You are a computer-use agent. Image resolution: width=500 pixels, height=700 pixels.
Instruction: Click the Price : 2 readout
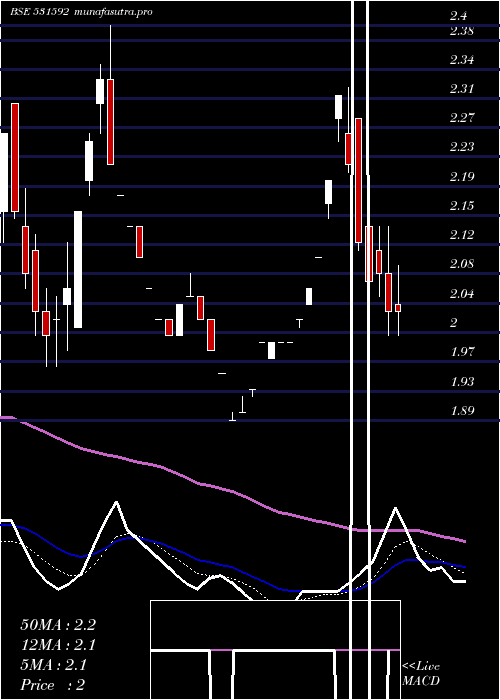click(53, 685)
